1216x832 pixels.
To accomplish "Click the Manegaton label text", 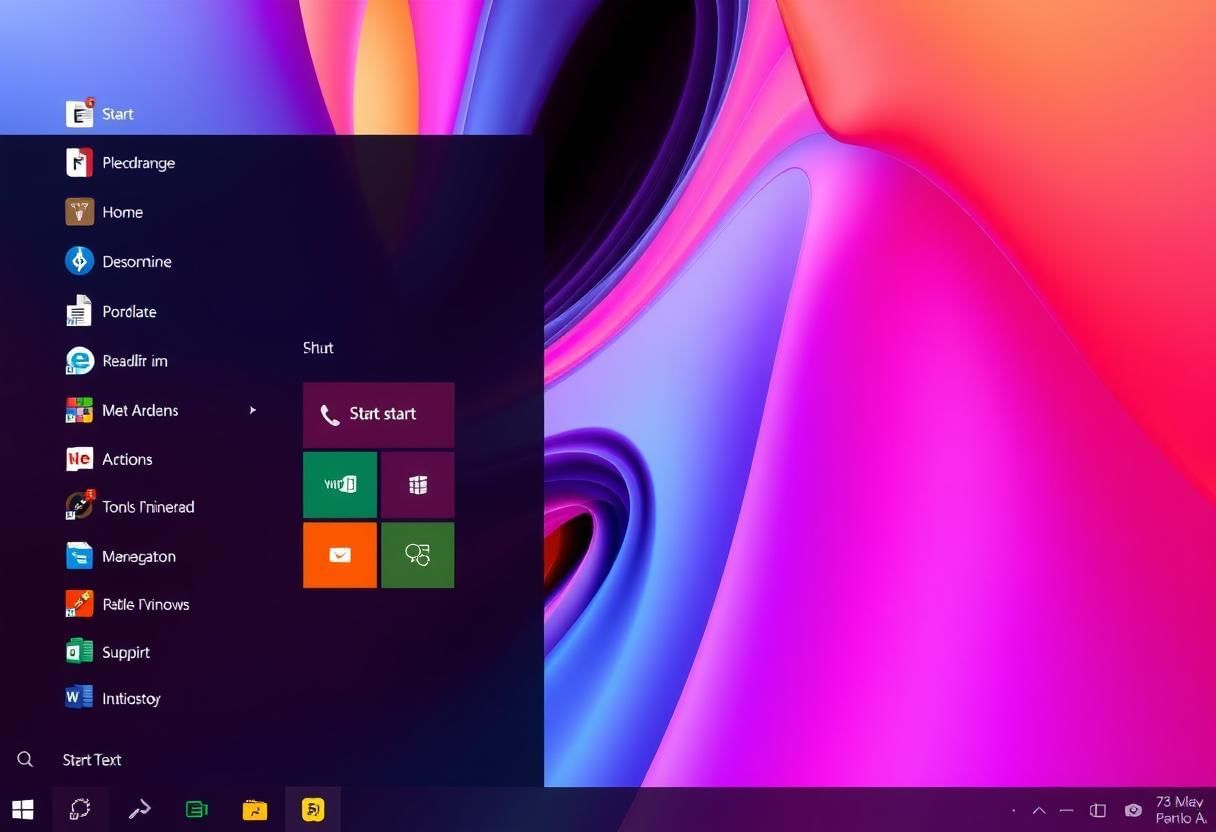I will [139, 557].
